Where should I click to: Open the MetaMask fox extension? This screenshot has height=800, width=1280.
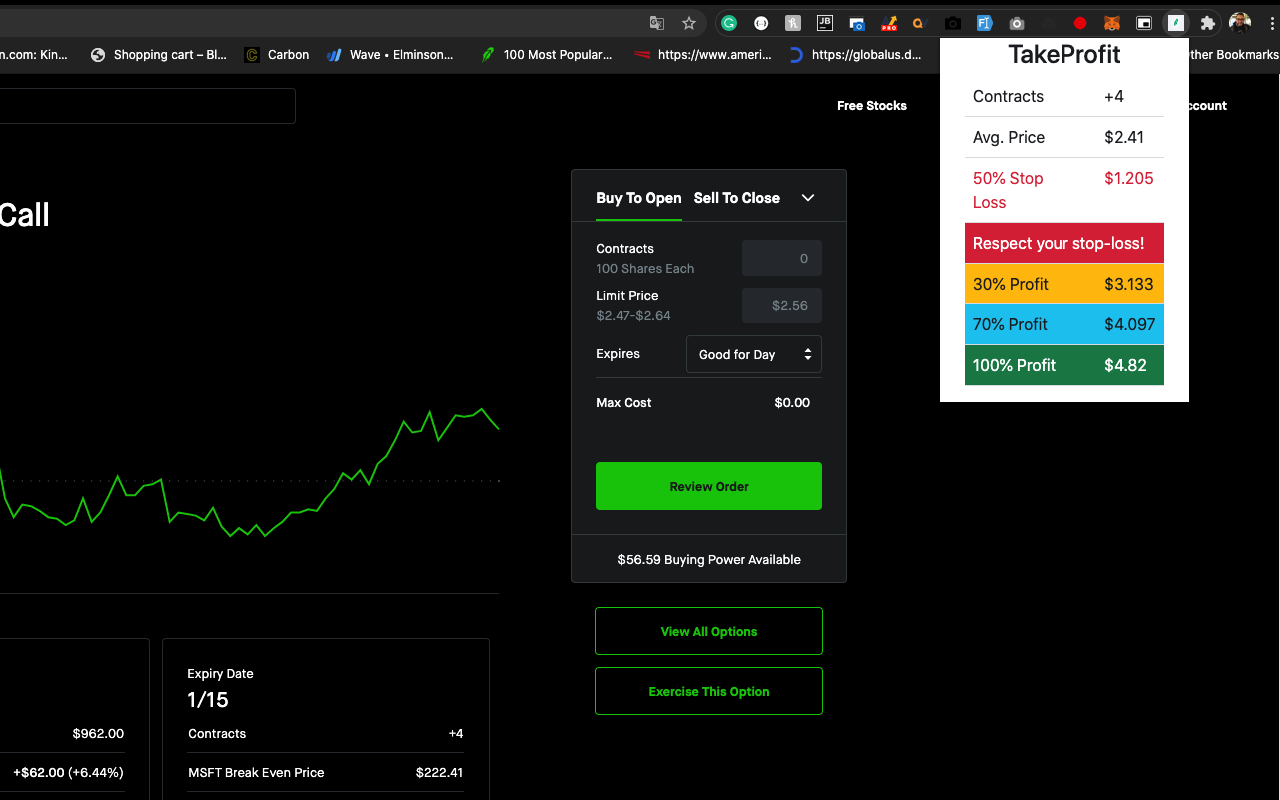click(1111, 22)
